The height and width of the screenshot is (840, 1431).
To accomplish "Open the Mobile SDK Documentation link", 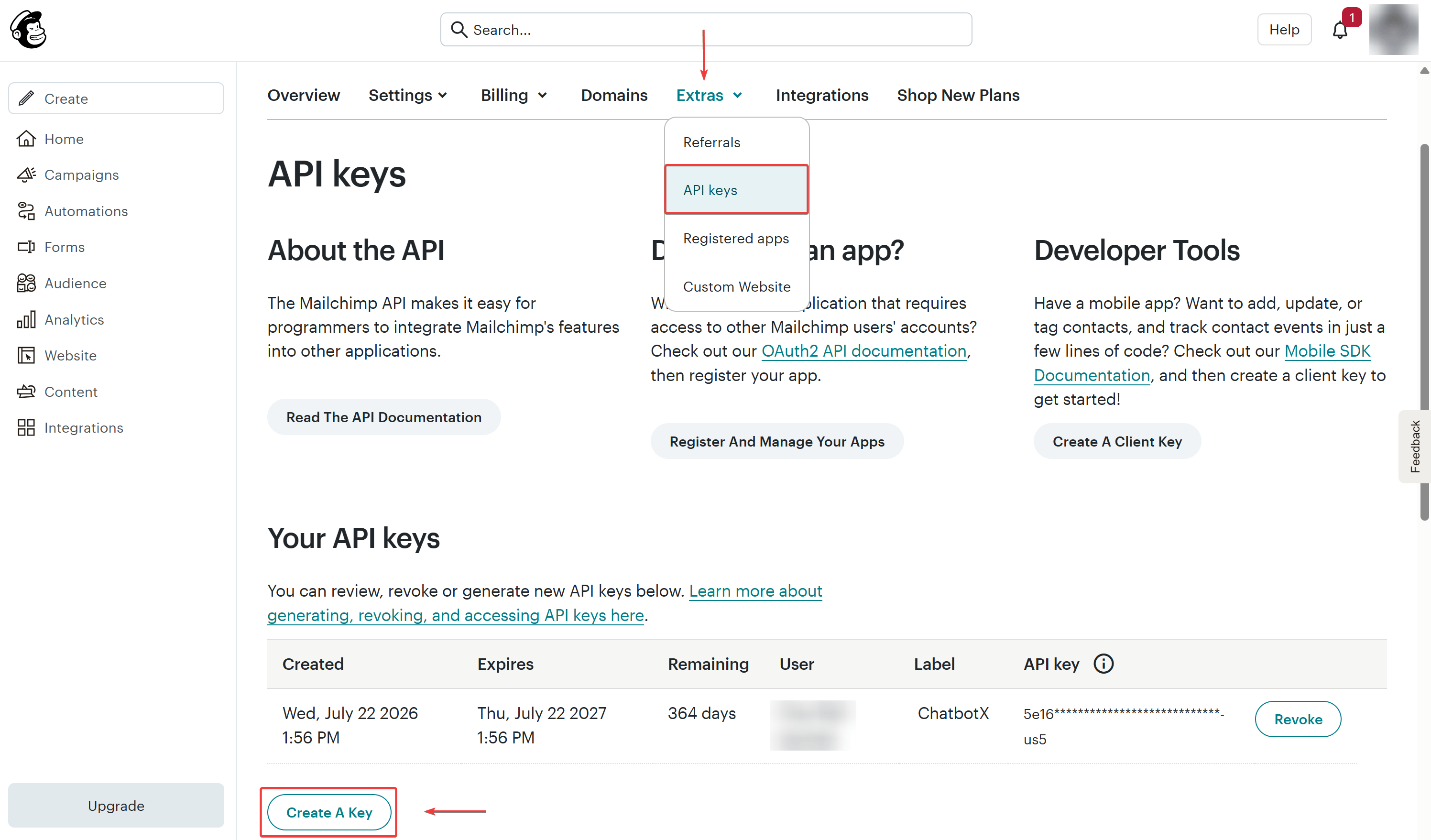I will click(1328, 351).
